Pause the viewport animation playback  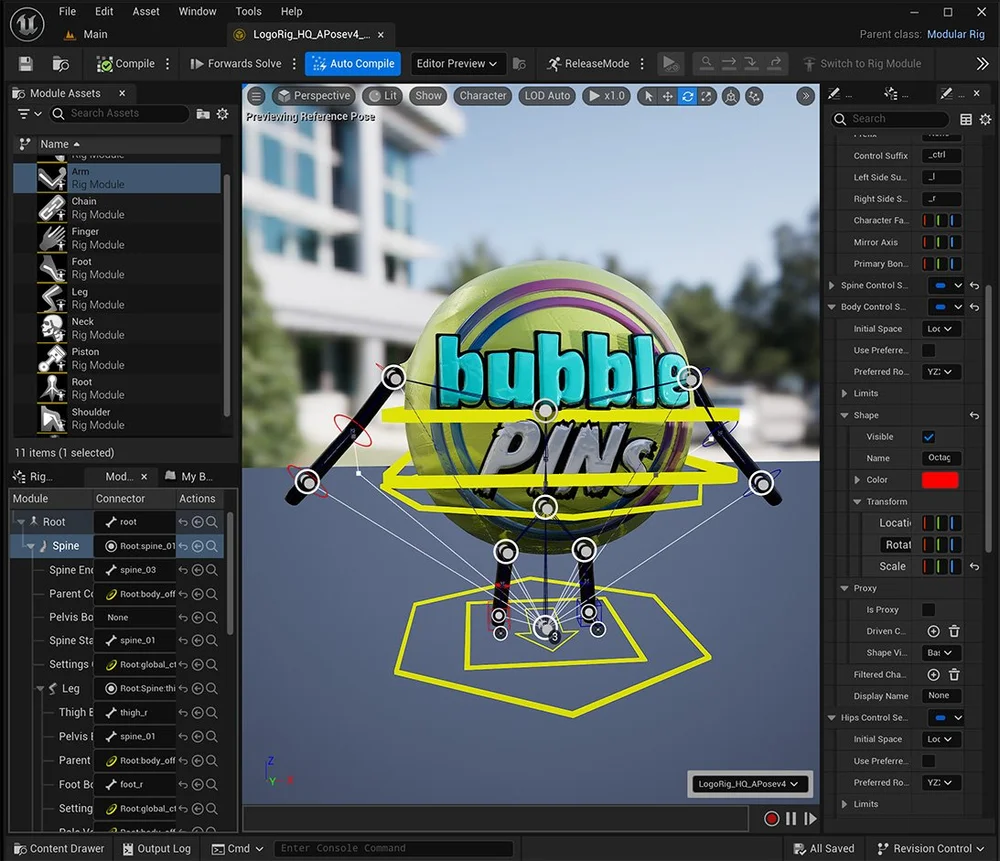[791, 818]
